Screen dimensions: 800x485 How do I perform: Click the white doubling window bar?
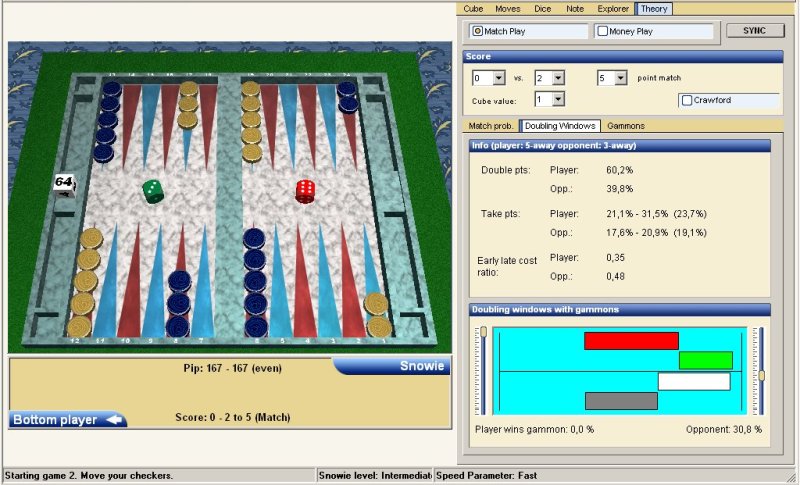coord(694,381)
